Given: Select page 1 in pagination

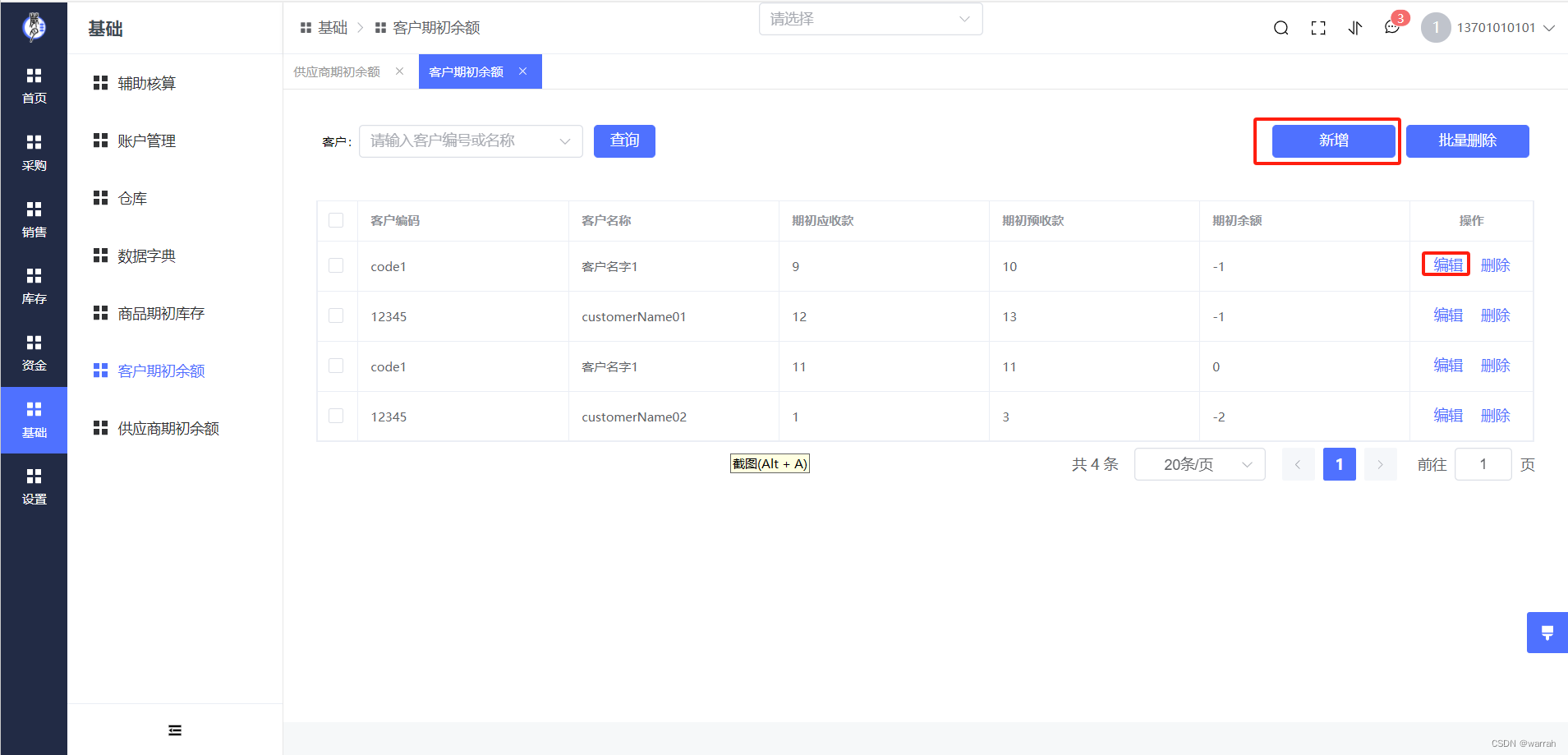Looking at the screenshot, I should coord(1339,464).
